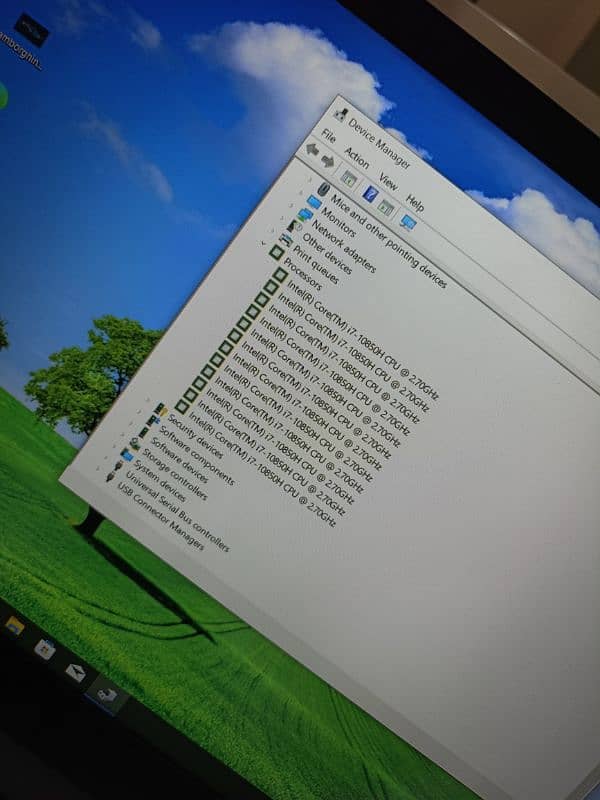Select the Software components label
Image resolution: width=600 pixels, height=800 pixels.
196,456
